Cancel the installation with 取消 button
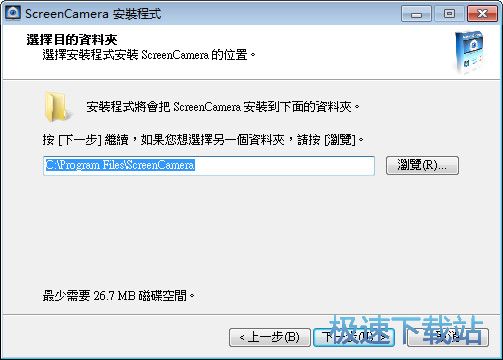Screen dimensions: 503x360 (x=448, y=337)
